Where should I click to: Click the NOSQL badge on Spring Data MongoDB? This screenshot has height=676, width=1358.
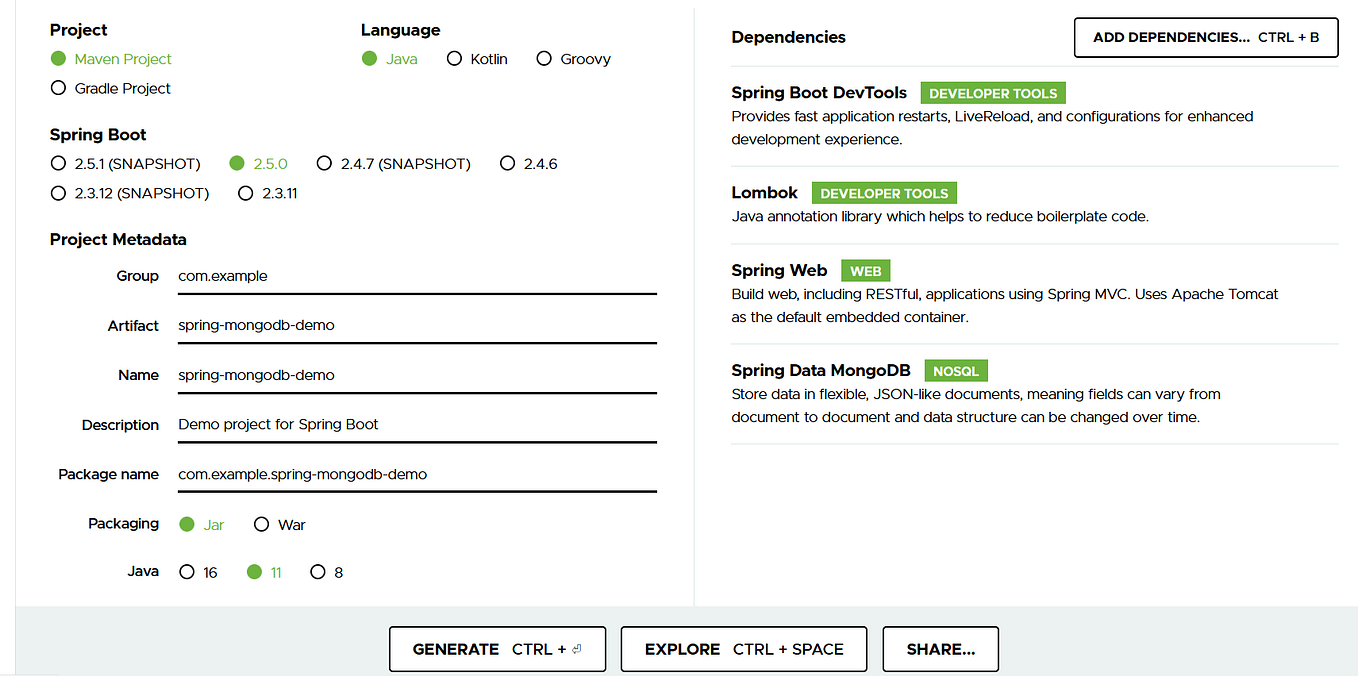click(x=956, y=370)
